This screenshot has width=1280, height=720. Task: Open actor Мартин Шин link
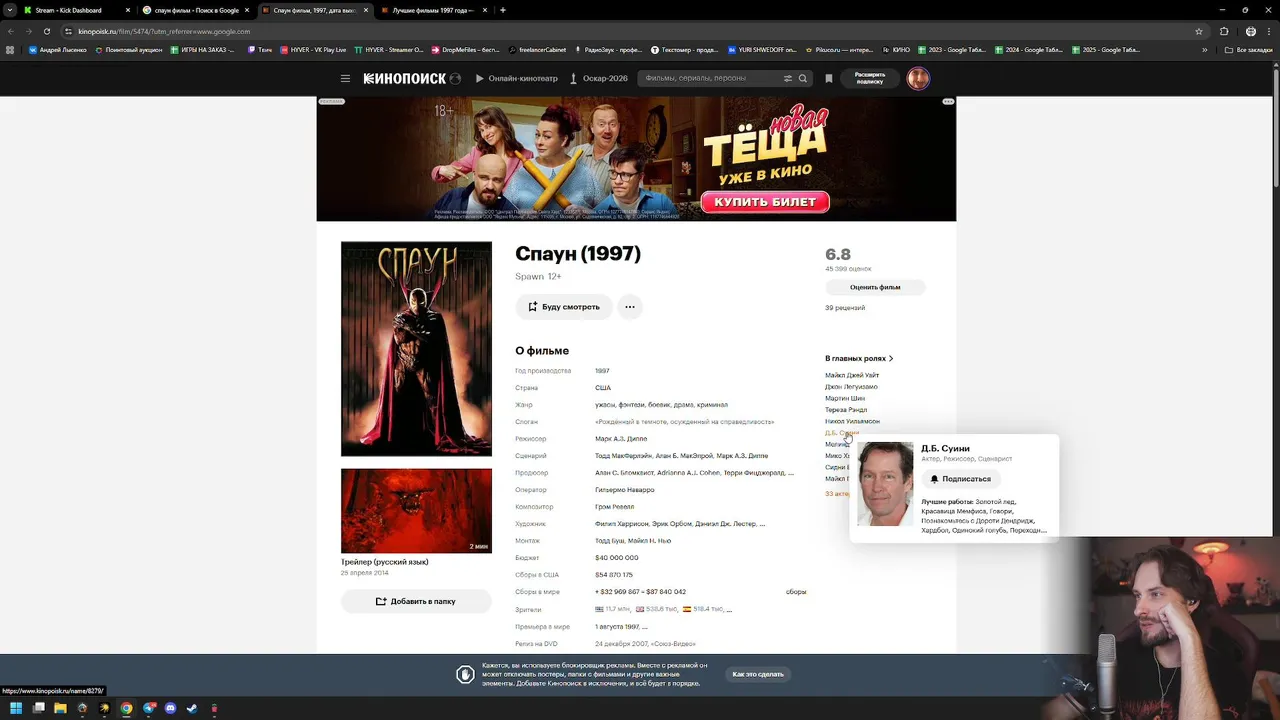(845, 398)
